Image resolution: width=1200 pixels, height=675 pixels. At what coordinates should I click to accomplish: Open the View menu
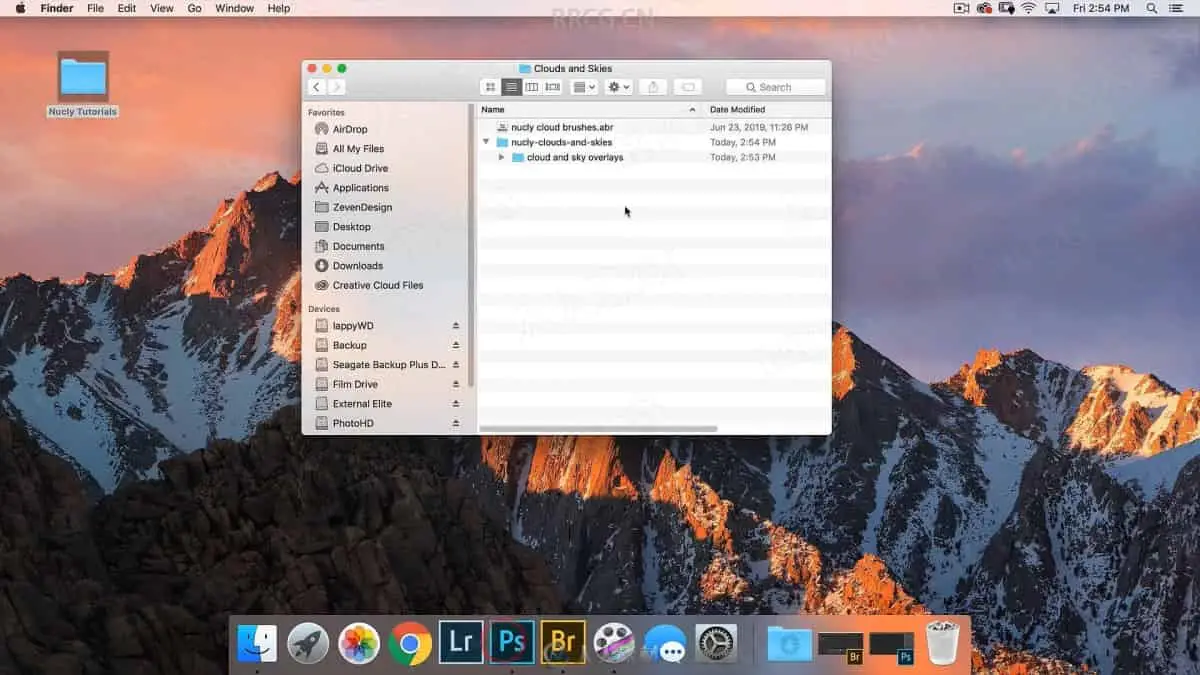161,8
